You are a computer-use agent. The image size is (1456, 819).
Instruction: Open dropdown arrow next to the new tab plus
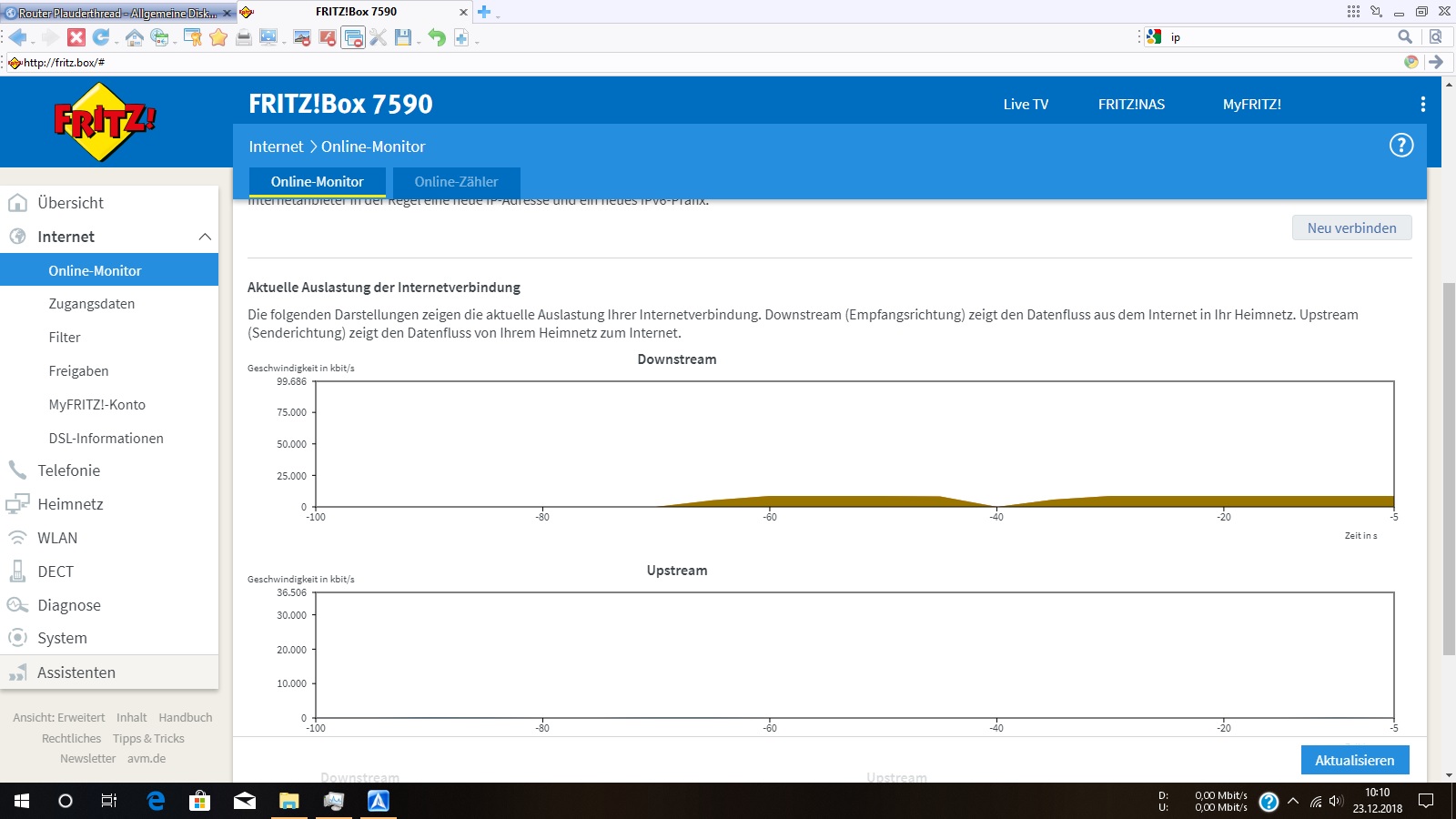(x=498, y=15)
